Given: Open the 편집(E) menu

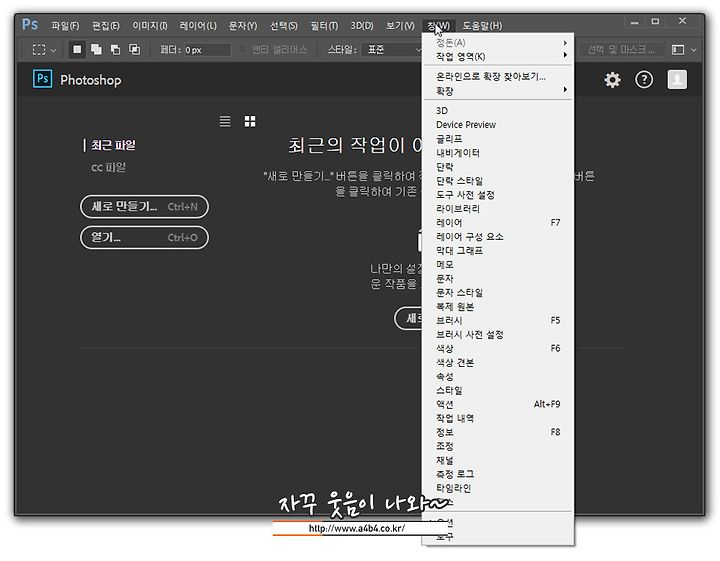Looking at the screenshot, I should click(106, 26).
